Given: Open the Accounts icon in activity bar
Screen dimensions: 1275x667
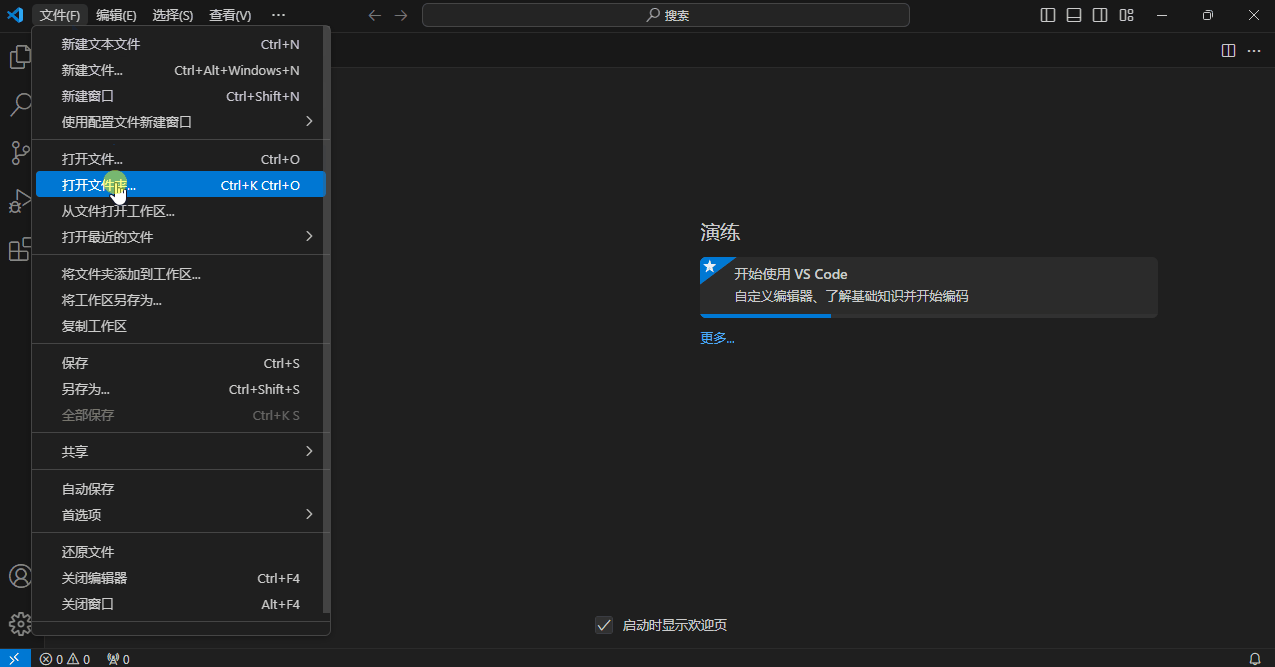Looking at the screenshot, I should click(20, 576).
